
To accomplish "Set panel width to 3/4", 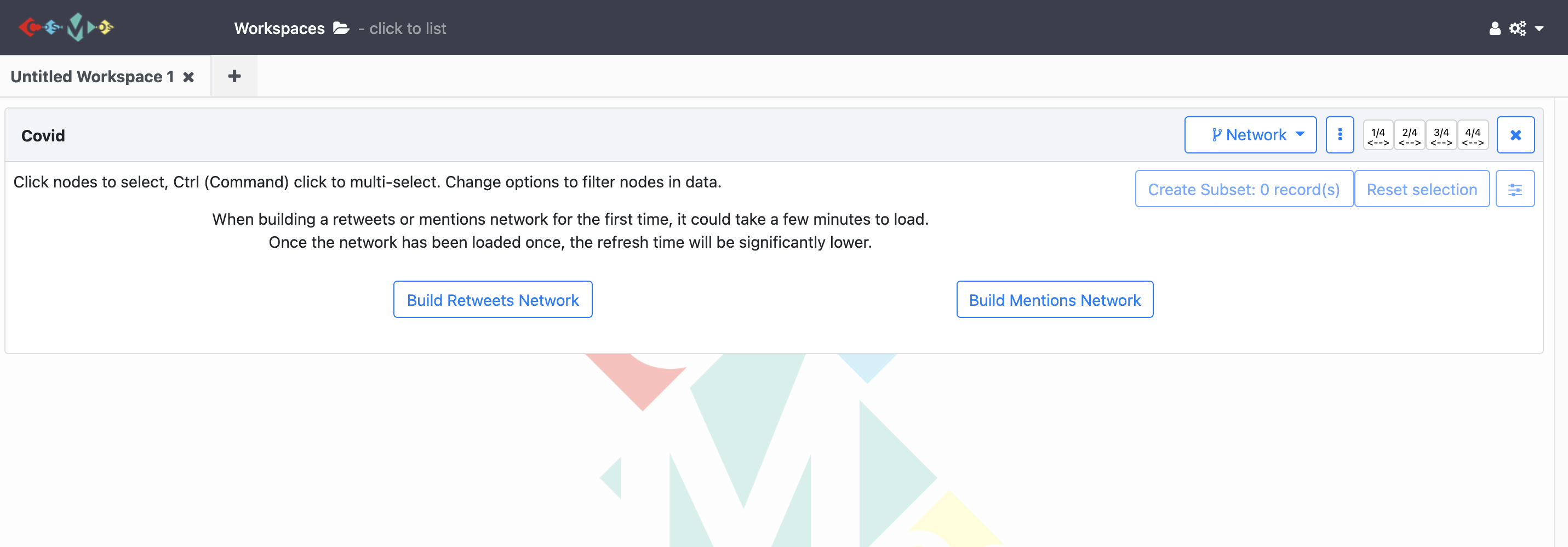I will pyautogui.click(x=1441, y=135).
